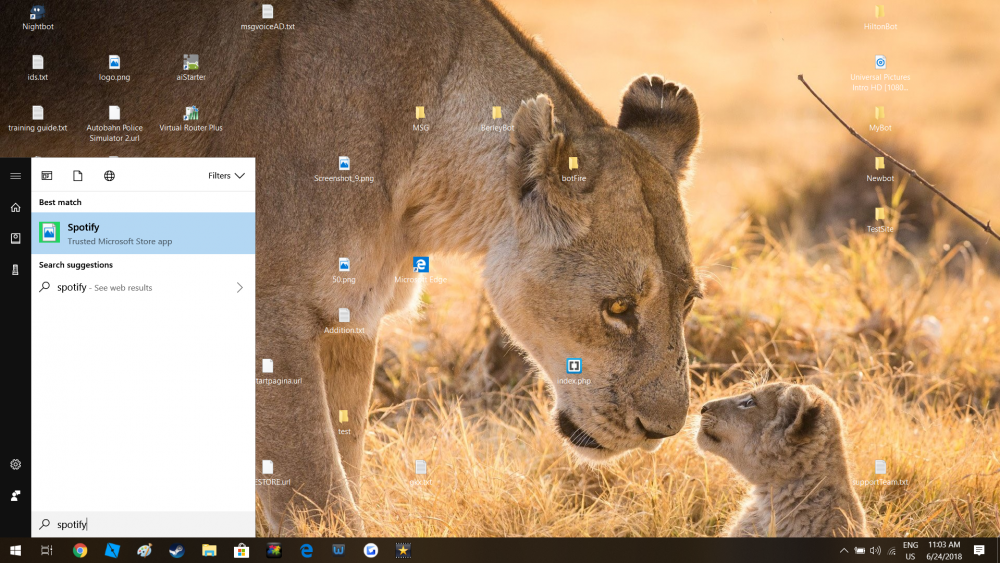Expand the spotify web results arrow
The image size is (1000, 563).
tap(239, 288)
